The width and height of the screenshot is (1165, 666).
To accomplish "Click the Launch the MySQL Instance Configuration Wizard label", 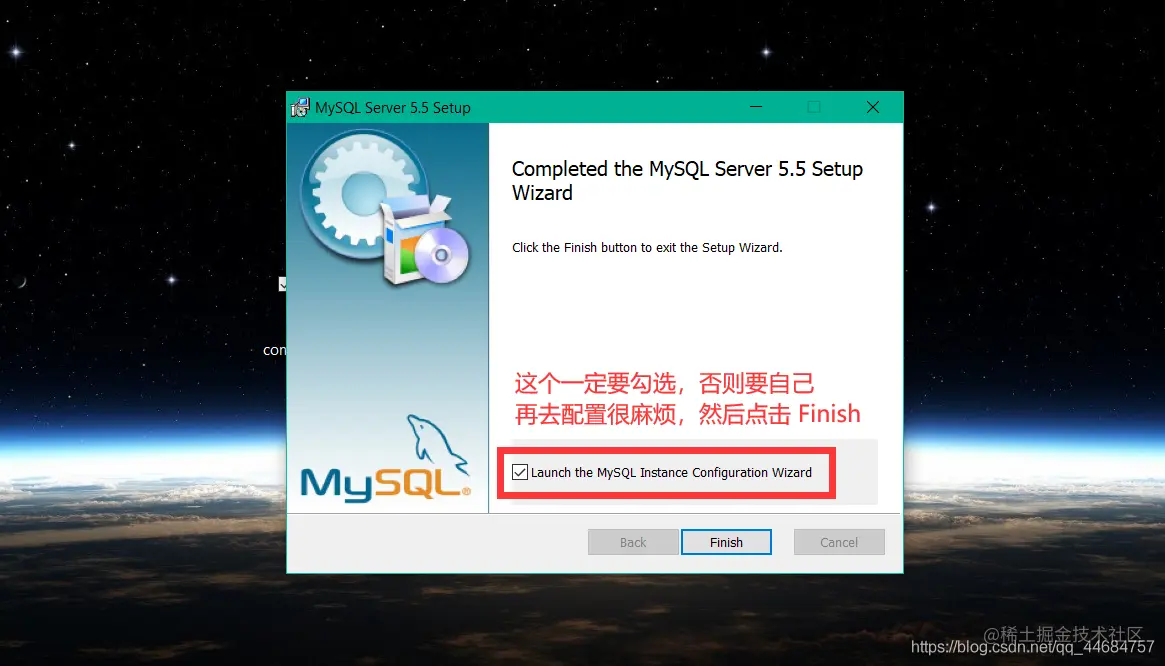I will (x=671, y=473).
